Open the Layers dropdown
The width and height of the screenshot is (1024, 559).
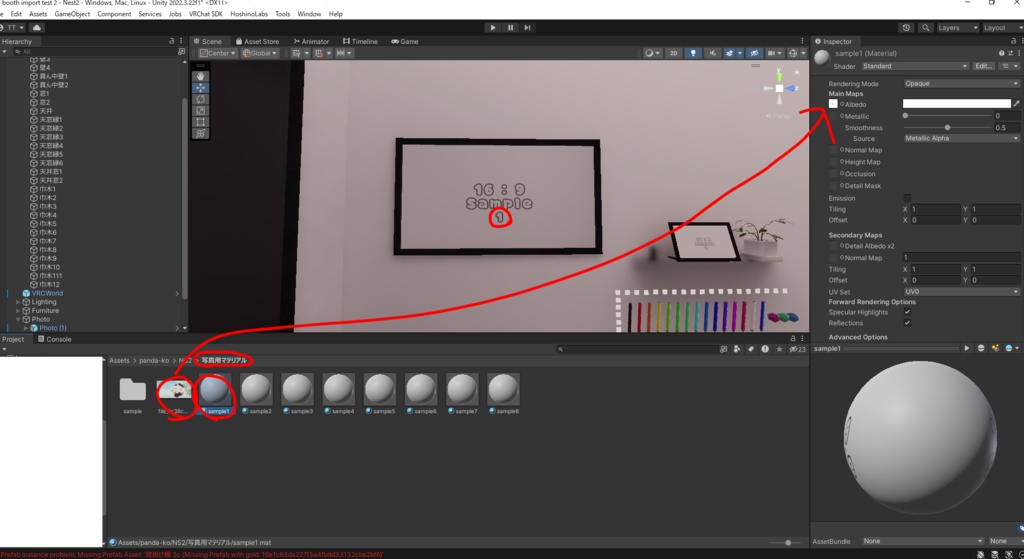(x=957, y=27)
